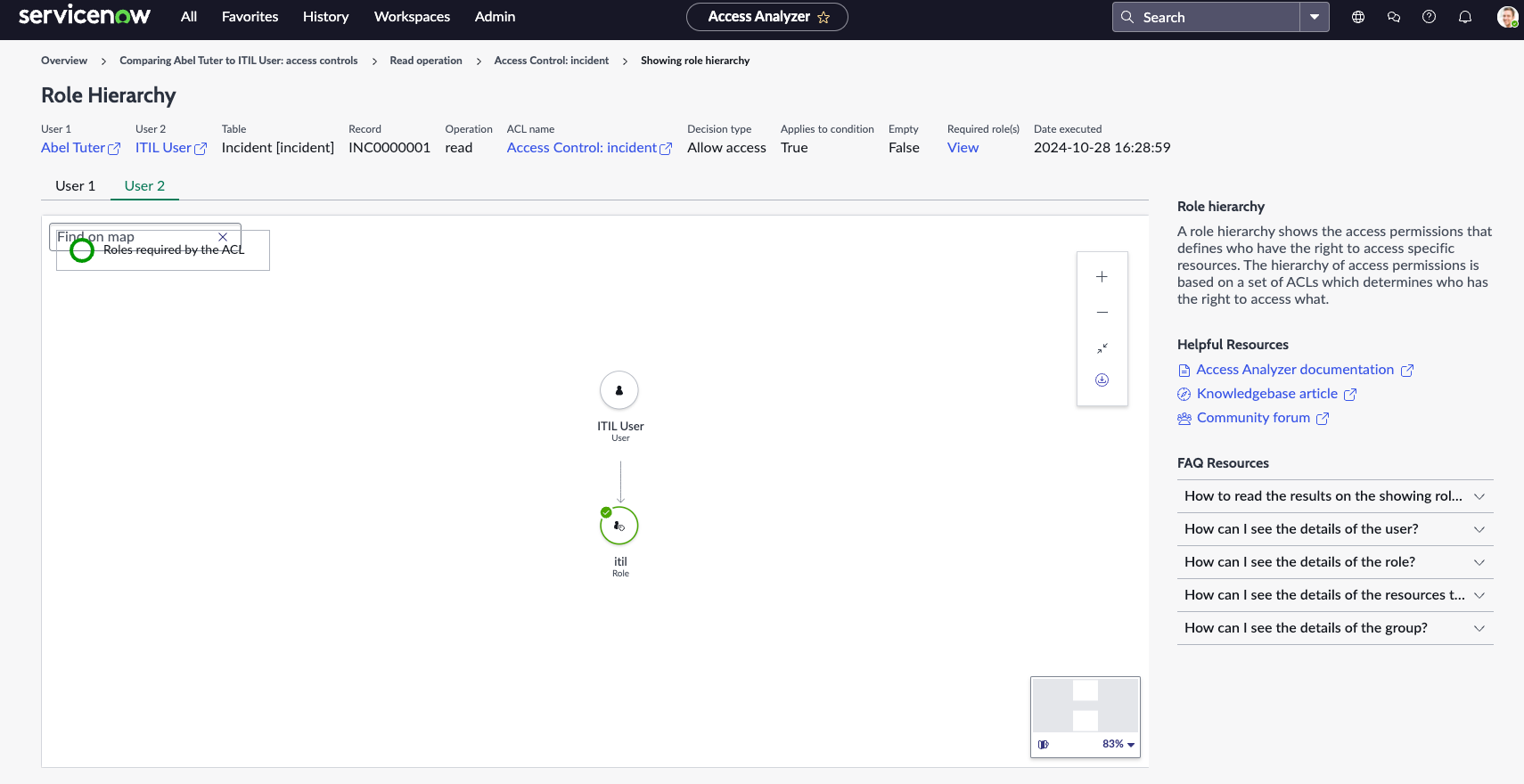
Task: Open the All menu
Action: pyautogui.click(x=189, y=17)
